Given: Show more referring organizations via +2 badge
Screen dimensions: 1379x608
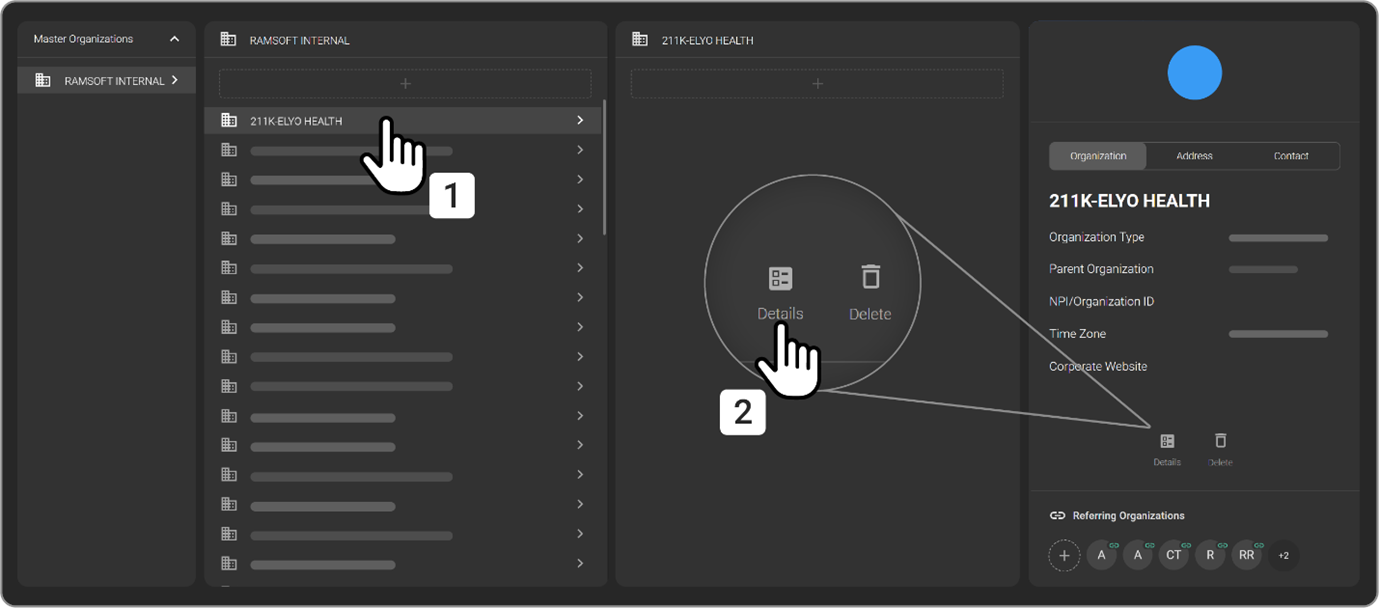Looking at the screenshot, I should coord(1283,555).
